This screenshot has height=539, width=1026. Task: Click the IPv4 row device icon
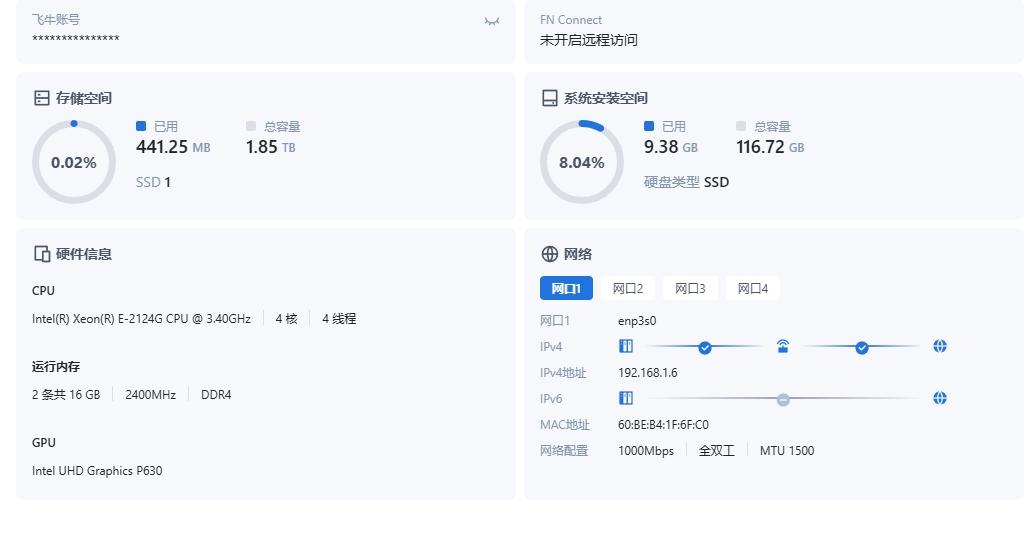(626, 346)
